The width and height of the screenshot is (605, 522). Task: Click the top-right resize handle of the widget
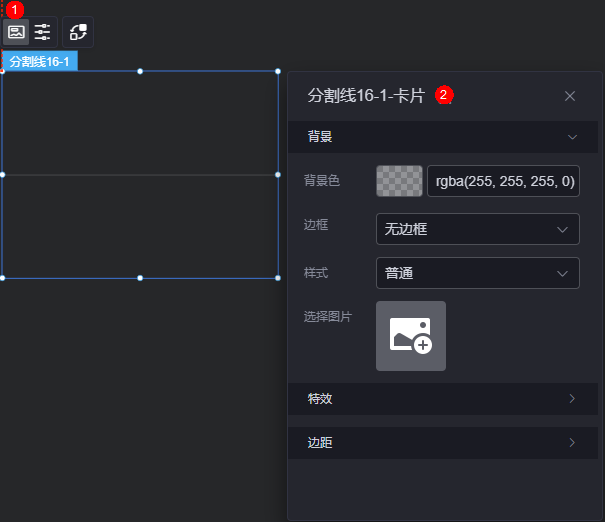(x=278, y=71)
